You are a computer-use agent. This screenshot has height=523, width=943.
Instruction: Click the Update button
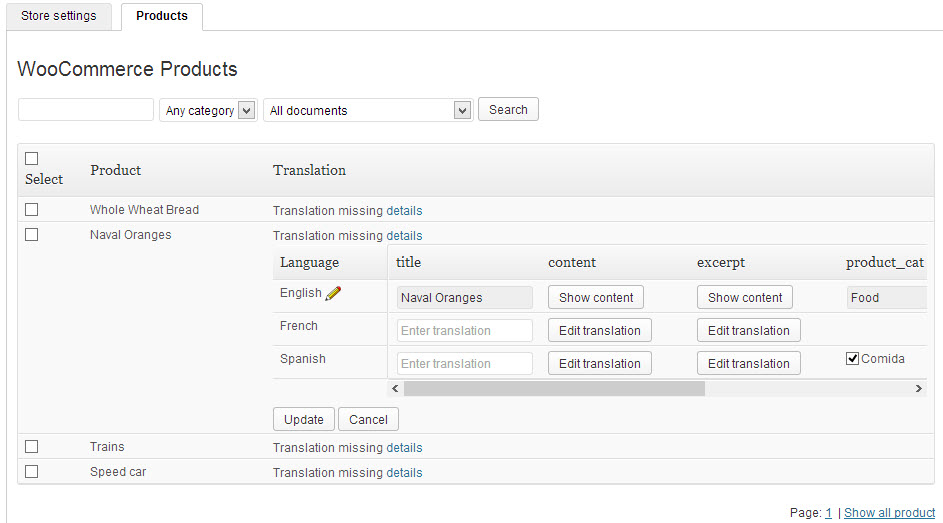pos(304,420)
